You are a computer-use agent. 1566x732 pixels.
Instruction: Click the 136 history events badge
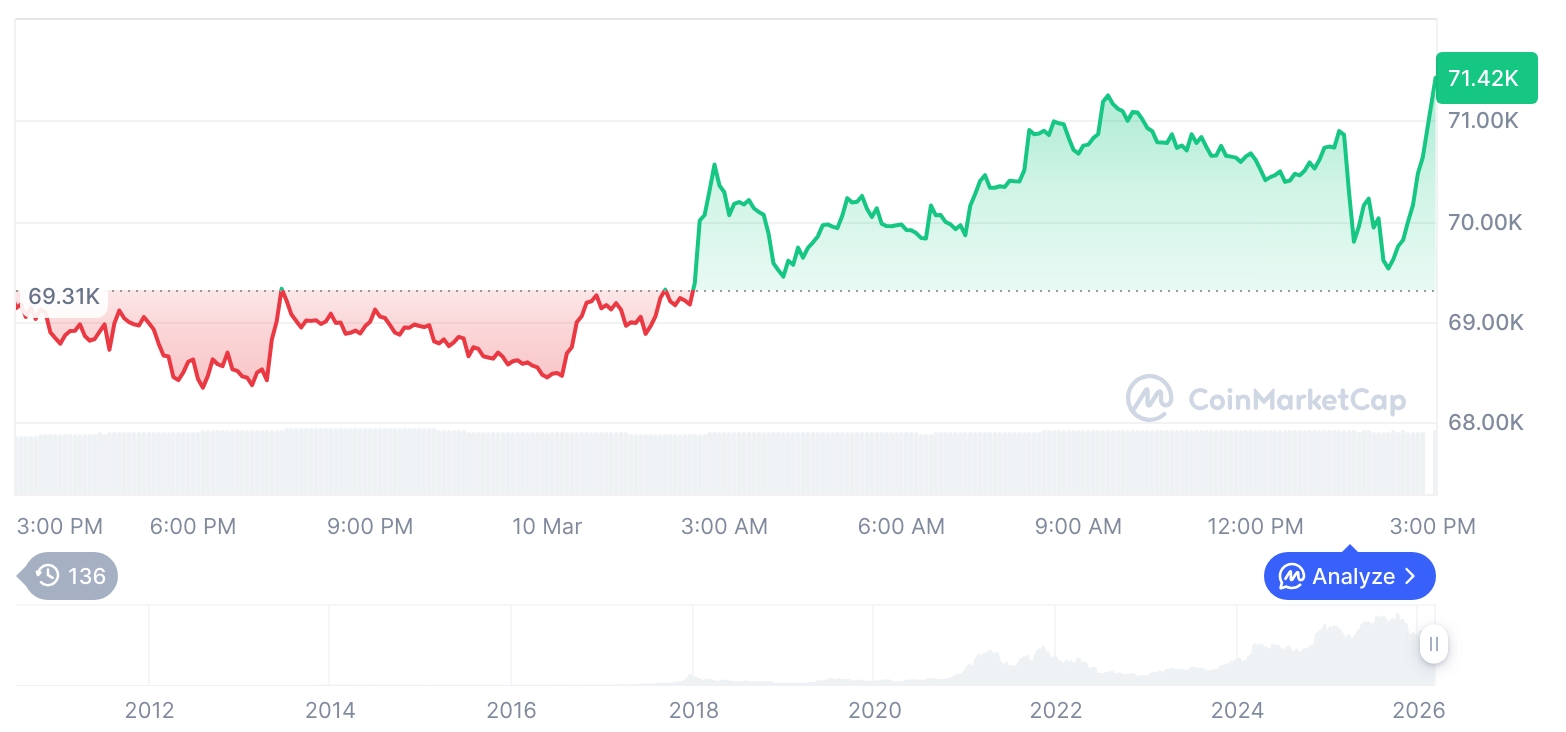coord(70,576)
